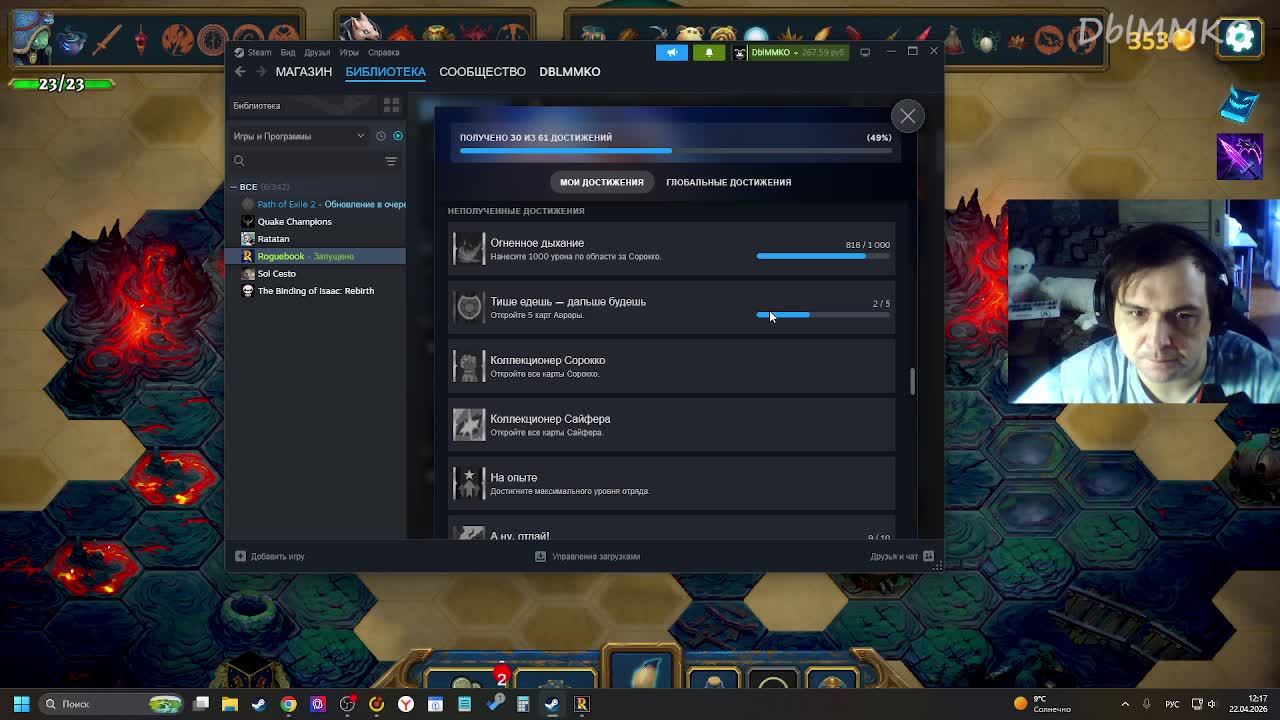The image size is (1280, 720).
Task: Go to БИБЛИОТЕКА tab
Action: 386,71
